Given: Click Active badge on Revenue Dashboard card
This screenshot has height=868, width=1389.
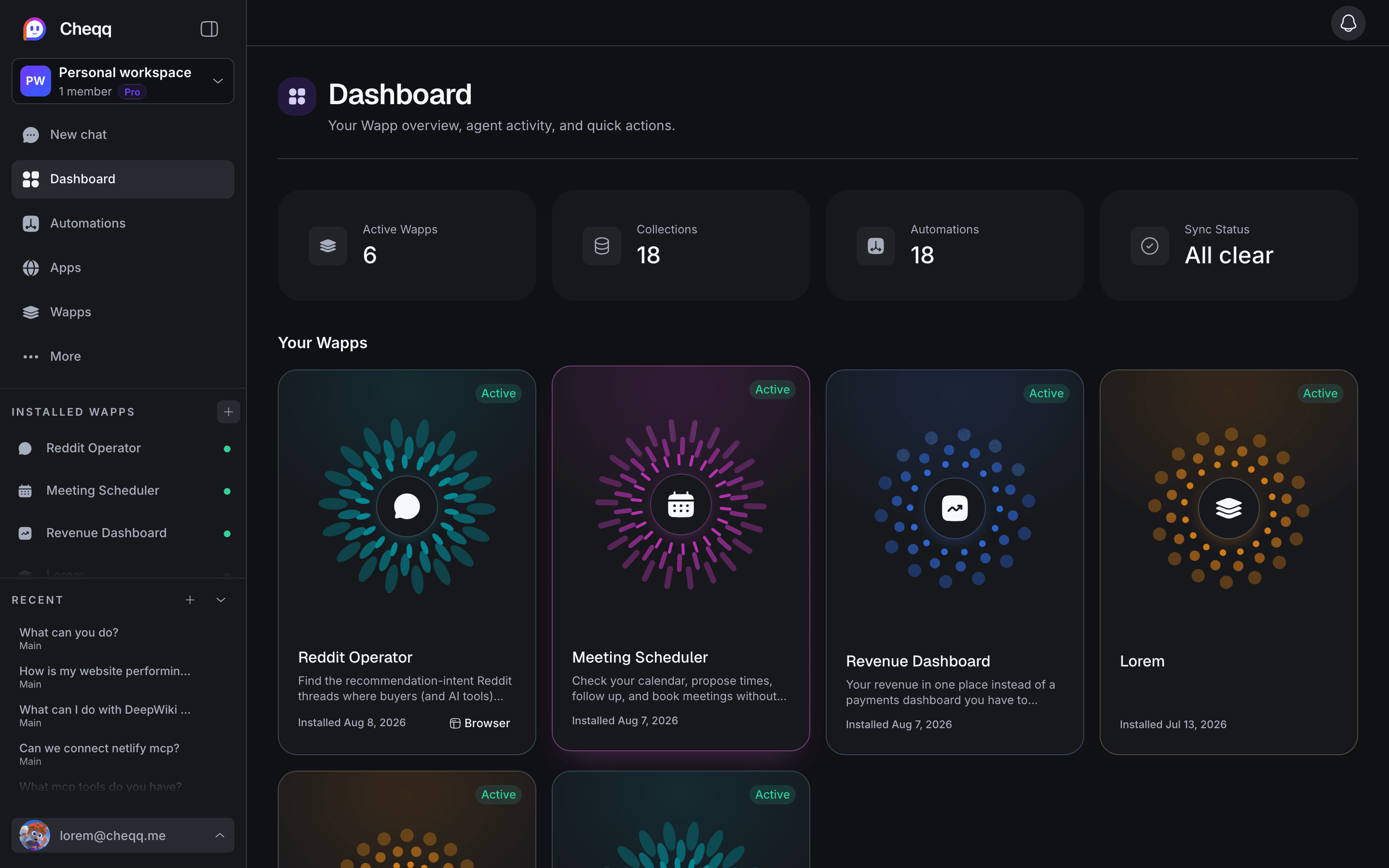Looking at the screenshot, I should click(x=1047, y=393).
